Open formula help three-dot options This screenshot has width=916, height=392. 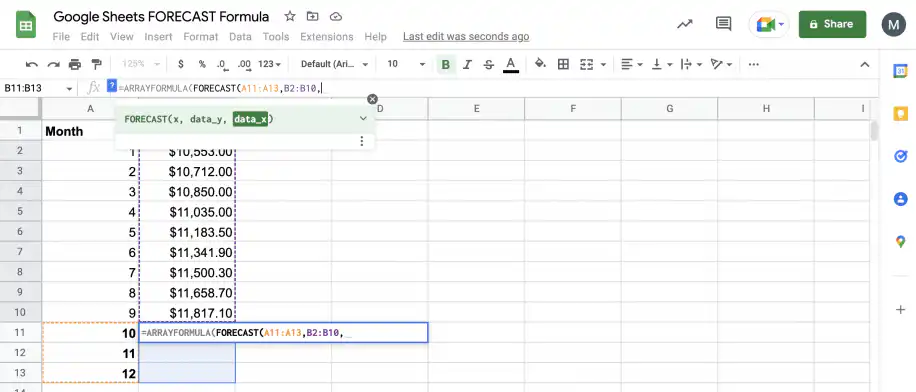click(362, 141)
